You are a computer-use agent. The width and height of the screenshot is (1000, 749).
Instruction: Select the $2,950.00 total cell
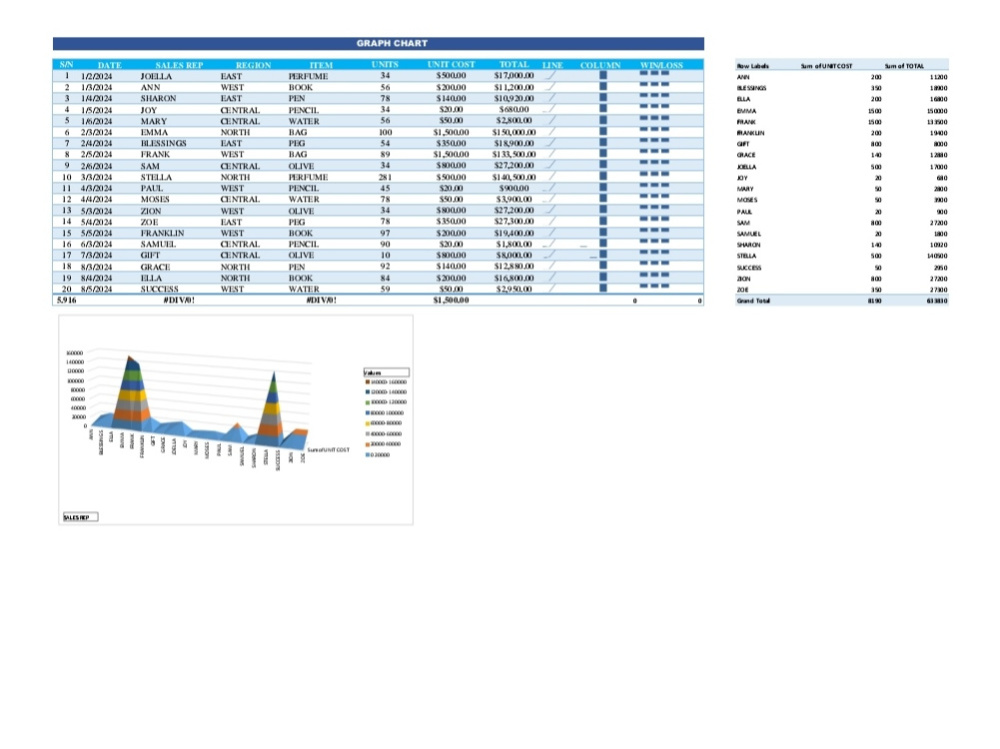click(x=514, y=289)
